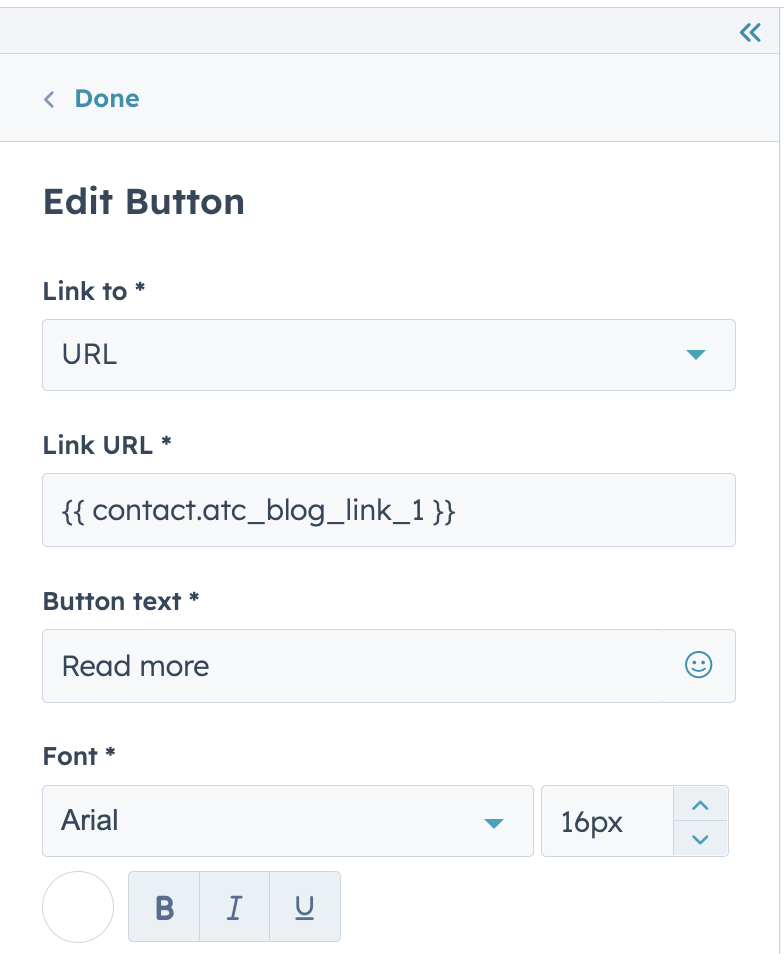784x954 pixels.
Task: Open the Link to dropdown showing URL
Action: tap(389, 355)
